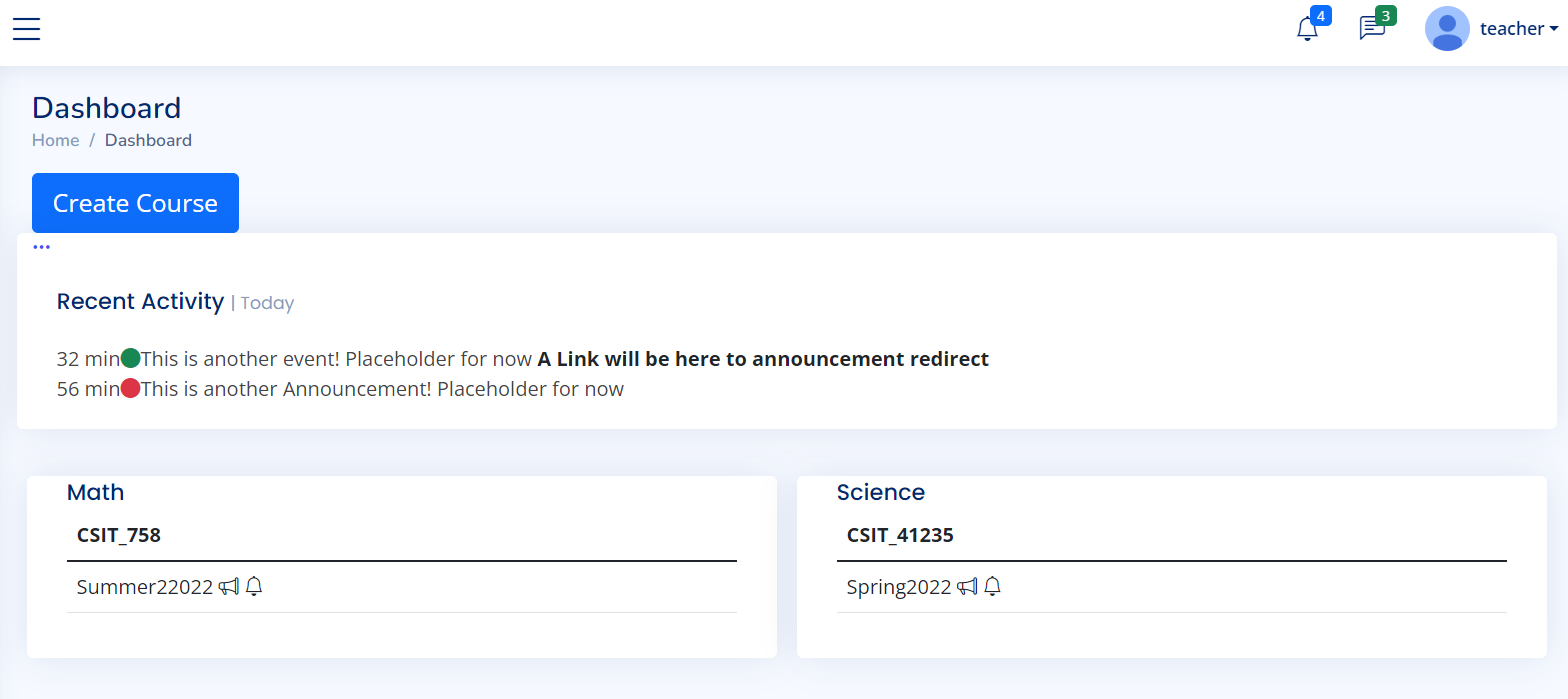The width and height of the screenshot is (1568, 699).
Task: Click the Dashboard breadcrumb item
Action: [148, 140]
